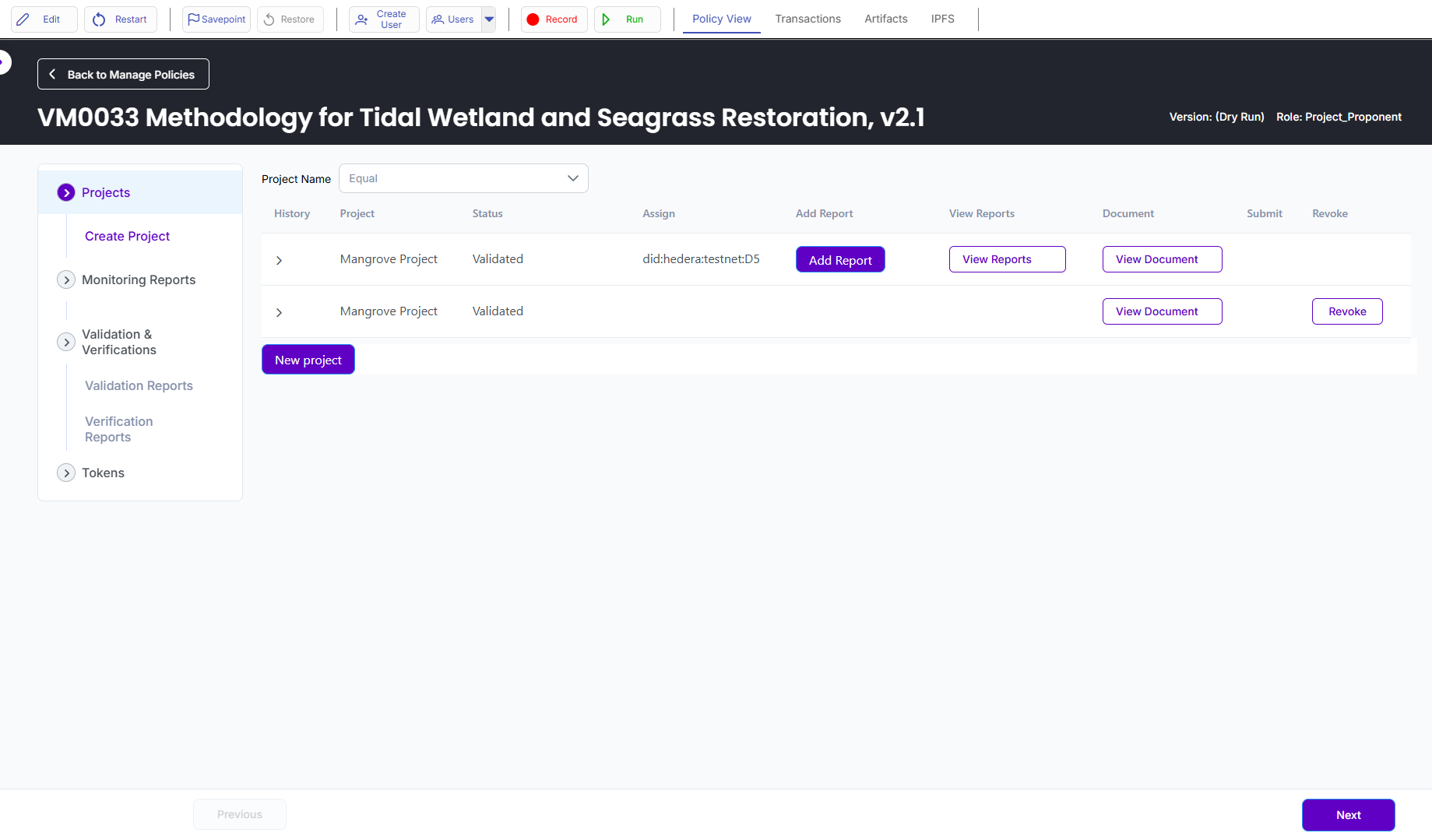
Task: Open Create Project sidebar link
Action: tap(127, 236)
